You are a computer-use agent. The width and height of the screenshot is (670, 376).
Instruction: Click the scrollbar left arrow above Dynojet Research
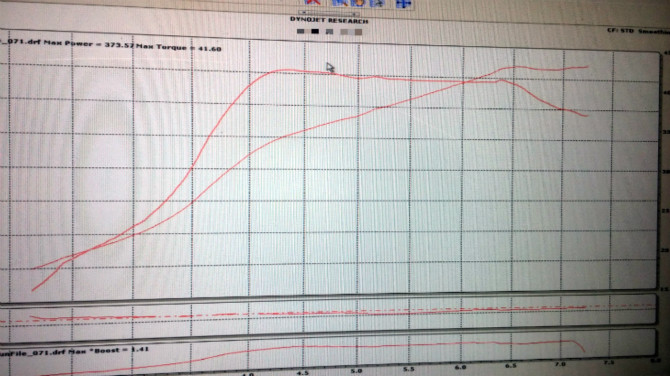click(x=304, y=12)
